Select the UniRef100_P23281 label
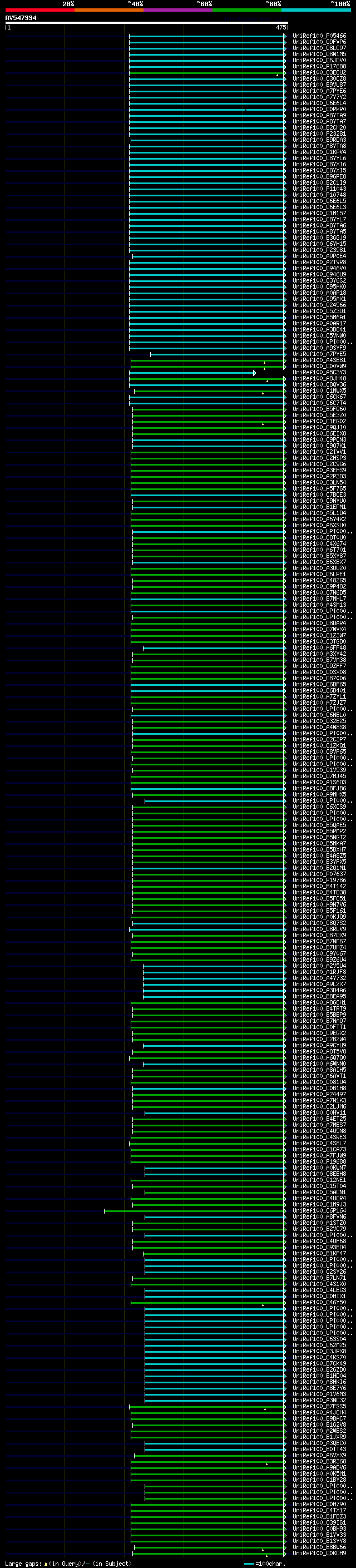This screenshot has width=356, height=1568. coord(319,134)
